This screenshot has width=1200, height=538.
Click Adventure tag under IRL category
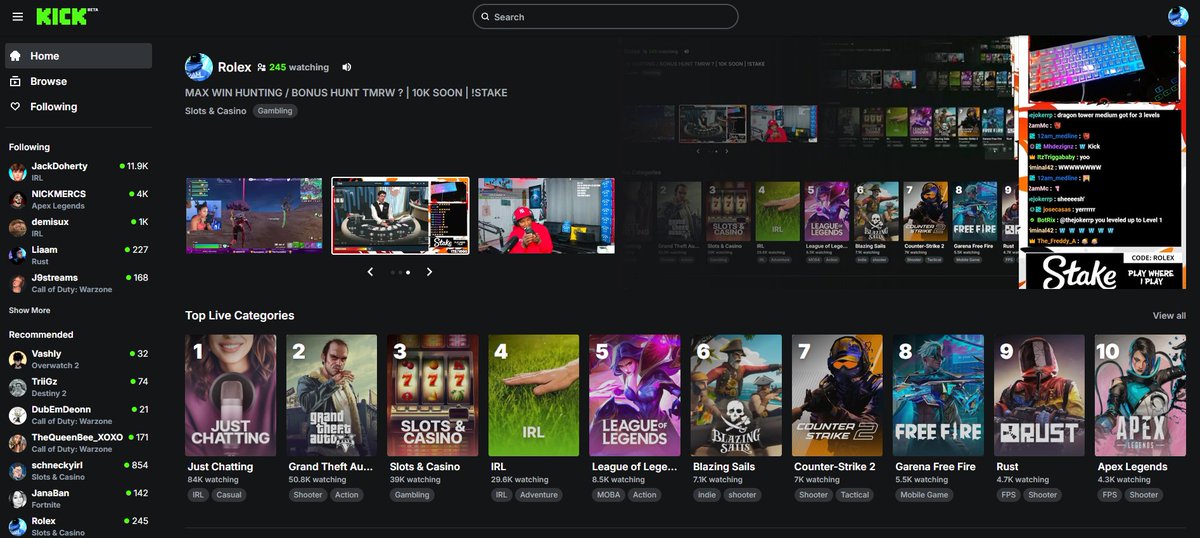(539, 495)
